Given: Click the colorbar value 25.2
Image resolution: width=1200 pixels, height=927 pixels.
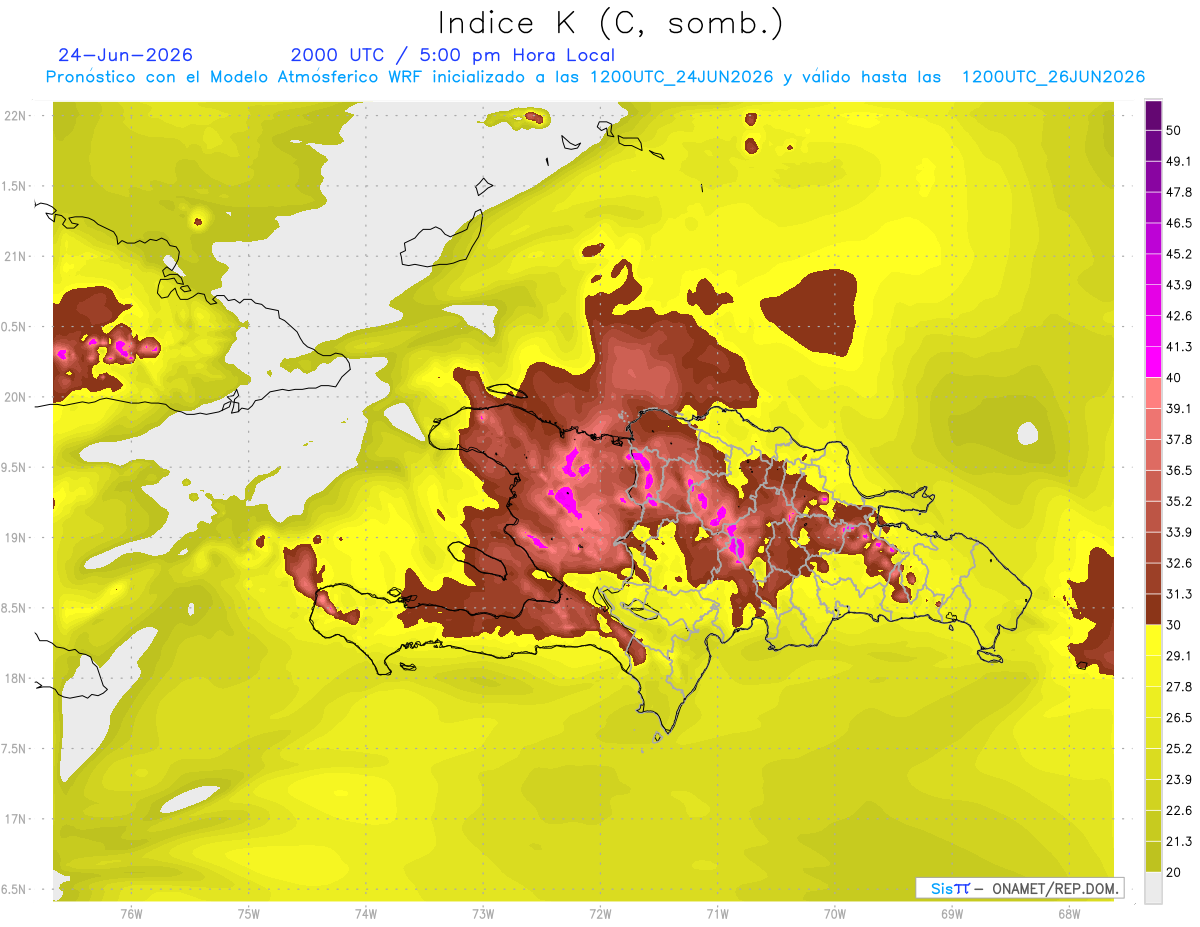Looking at the screenshot, I should (1179, 749).
